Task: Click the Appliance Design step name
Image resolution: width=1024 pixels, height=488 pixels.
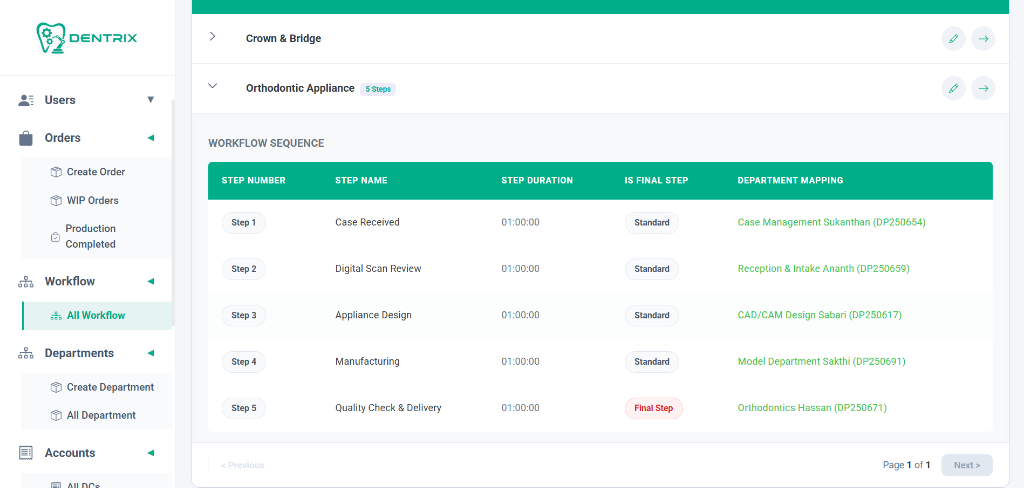Action: click(x=374, y=315)
